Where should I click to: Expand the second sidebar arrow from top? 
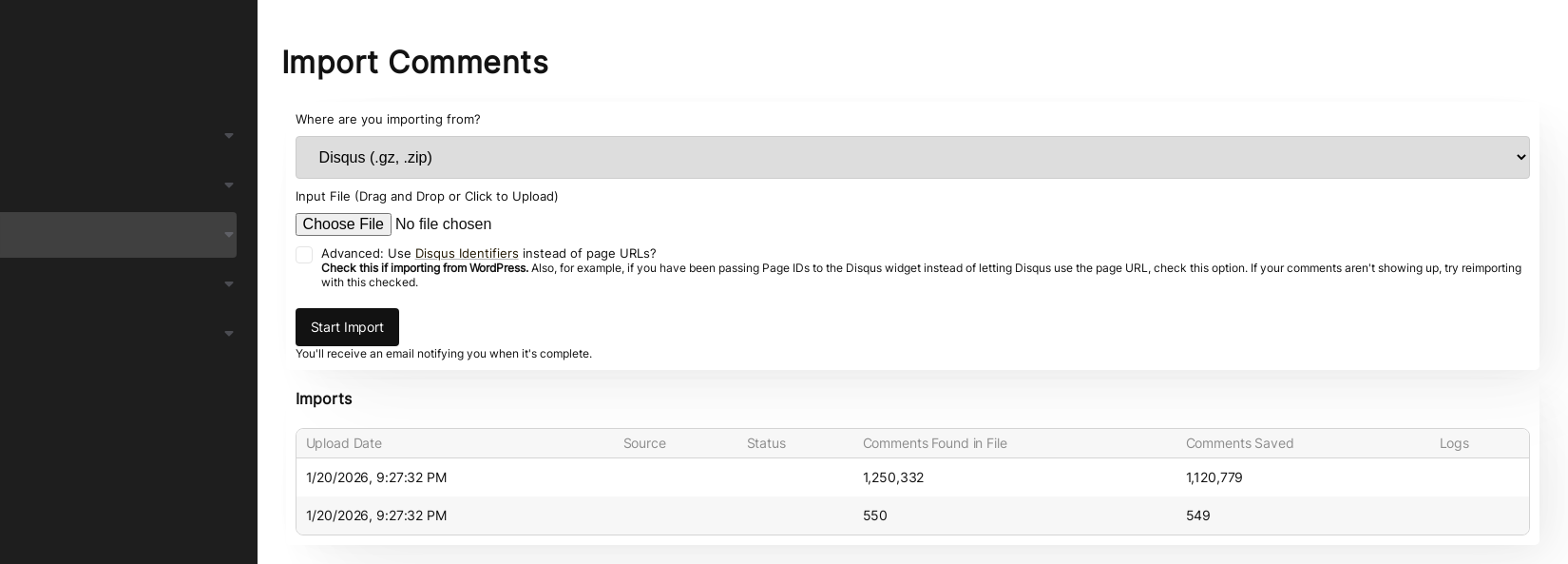click(229, 185)
